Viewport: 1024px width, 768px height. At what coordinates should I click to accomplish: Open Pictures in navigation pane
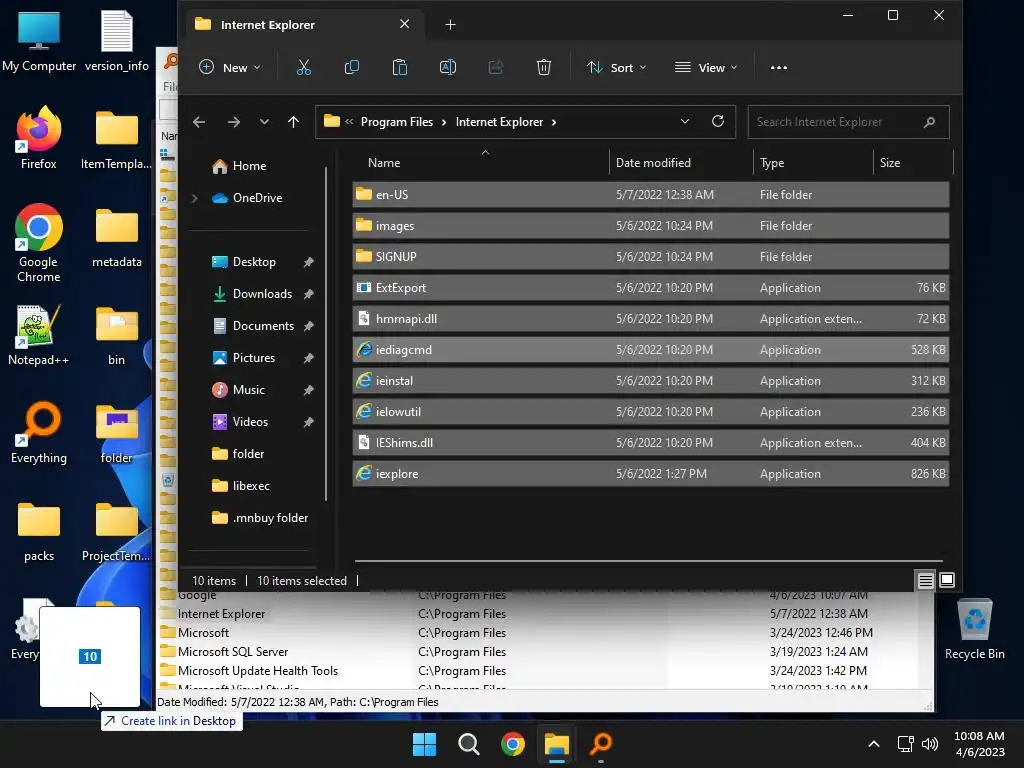point(253,358)
